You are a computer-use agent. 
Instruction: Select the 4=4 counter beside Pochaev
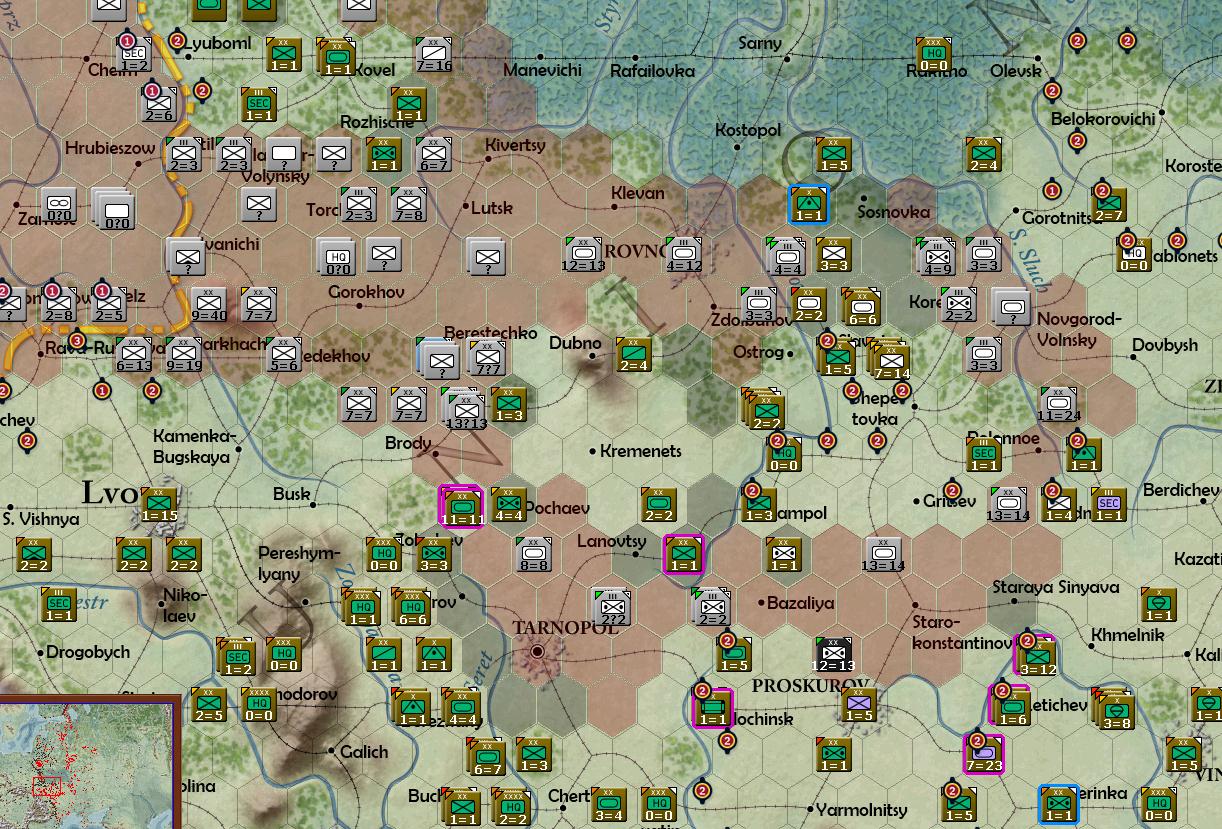coord(509,505)
